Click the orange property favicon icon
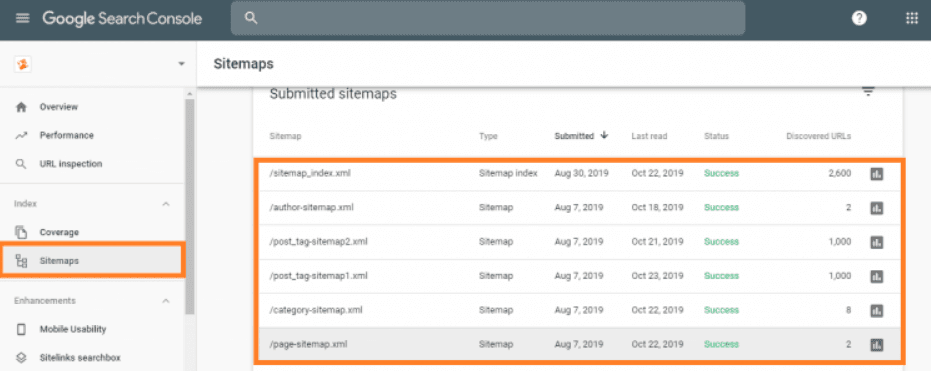Screen dimensions: 931x371 tap(23, 64)
